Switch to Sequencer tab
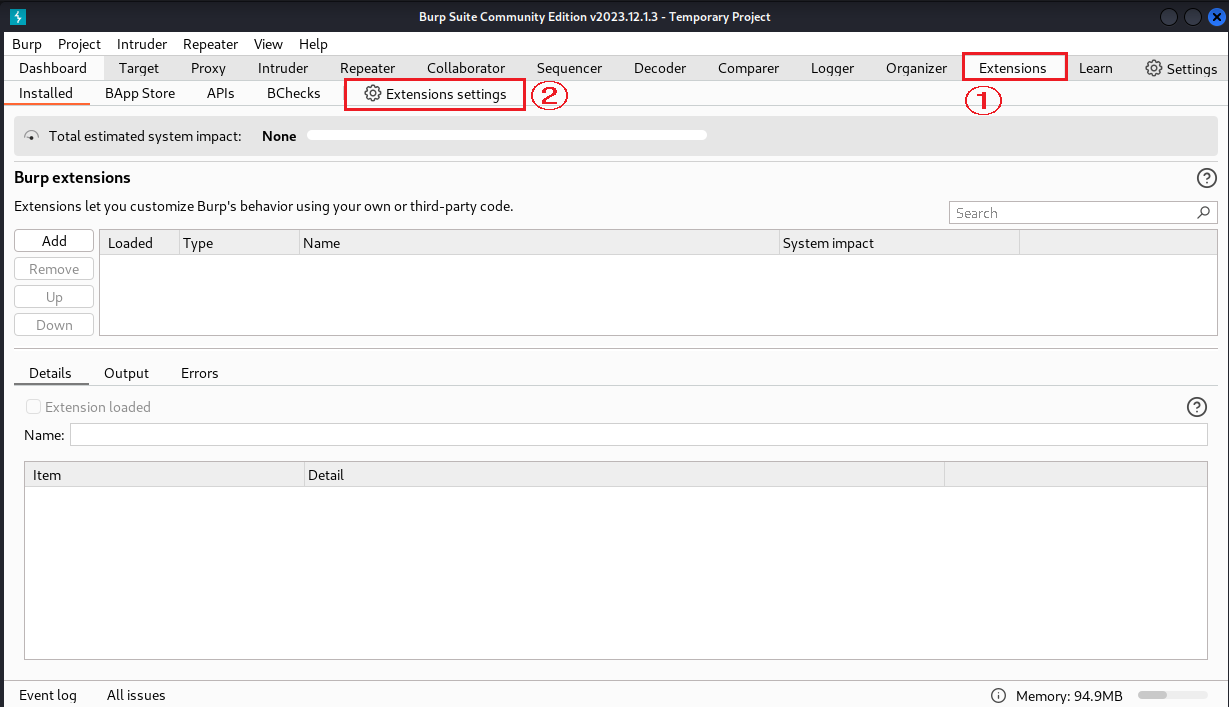 569,68
